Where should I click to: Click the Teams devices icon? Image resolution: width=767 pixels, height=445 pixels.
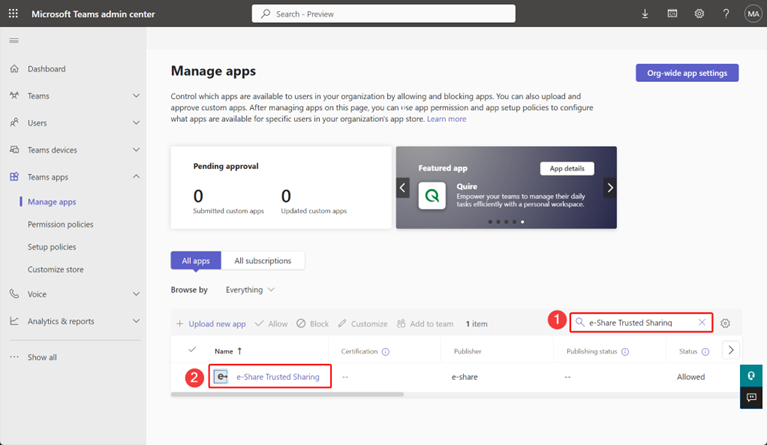(14, 150)
